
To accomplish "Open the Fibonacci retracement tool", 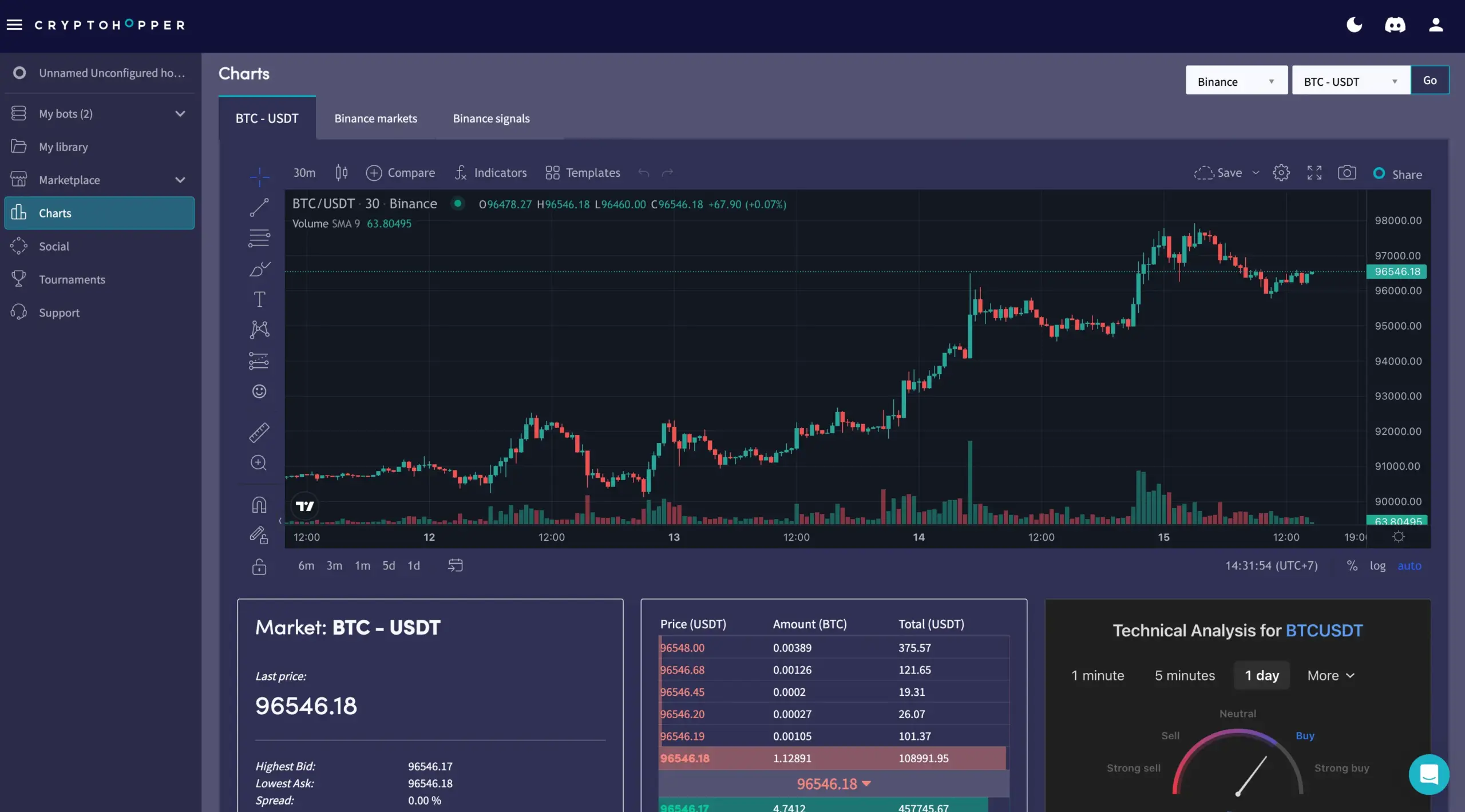I will click(x=259, y=238).
